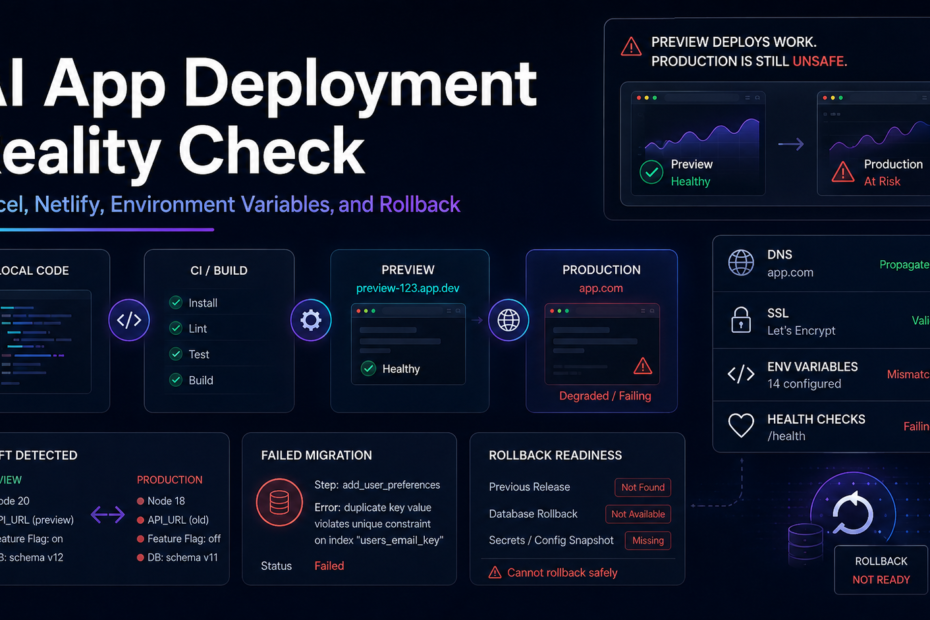
Task: Click the Not Found status badge
Action: pos(643,487)
